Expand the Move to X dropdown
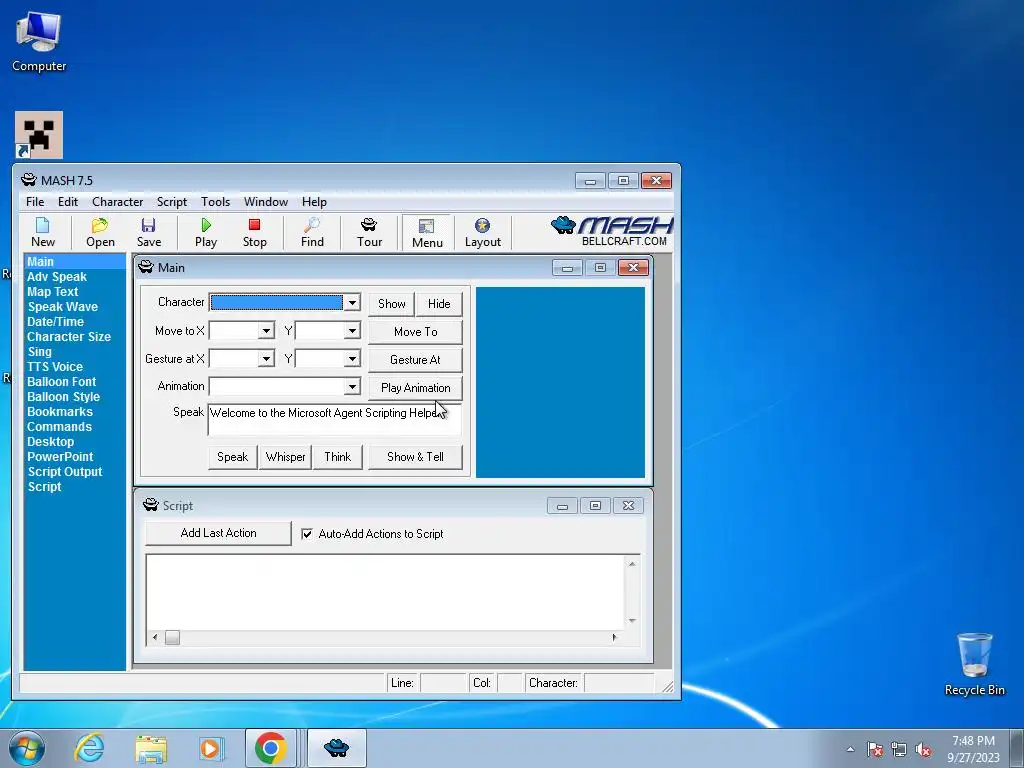1024x768 pixels. tap(266, 331)
